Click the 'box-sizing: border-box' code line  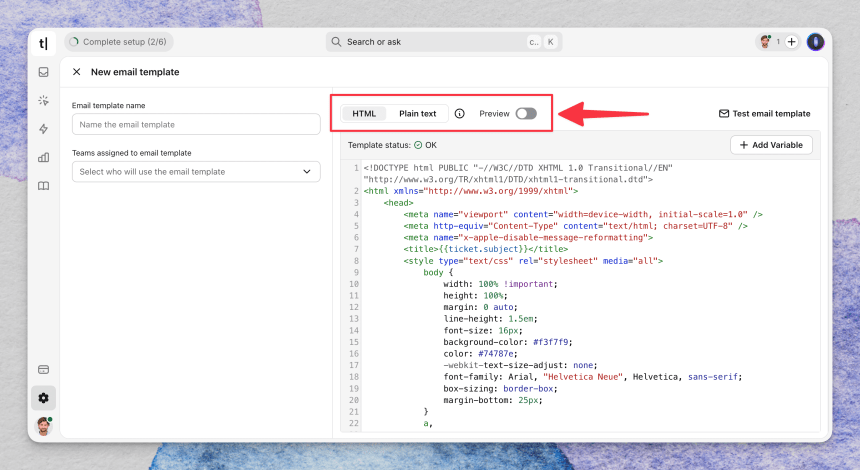[x=500, y=388]
